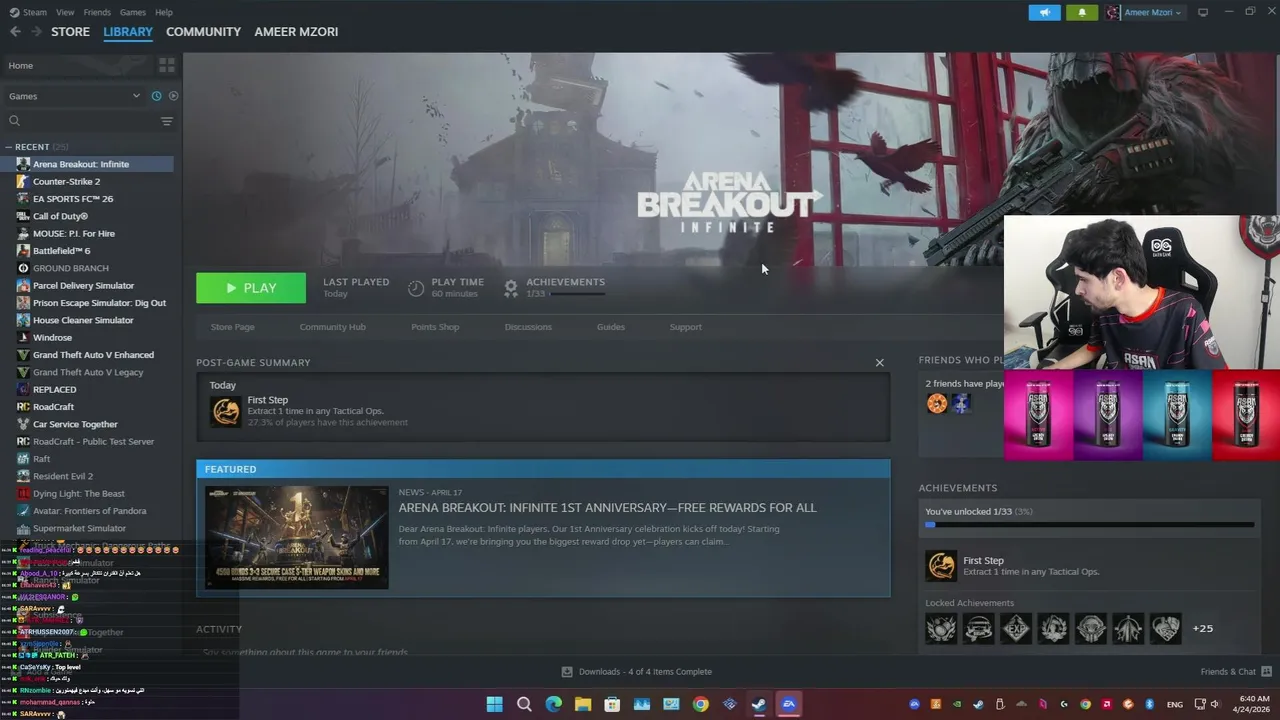Viewport: 1280px width, 720px height.
Task: Go to library Home
Action: click(x=20, y=65)
